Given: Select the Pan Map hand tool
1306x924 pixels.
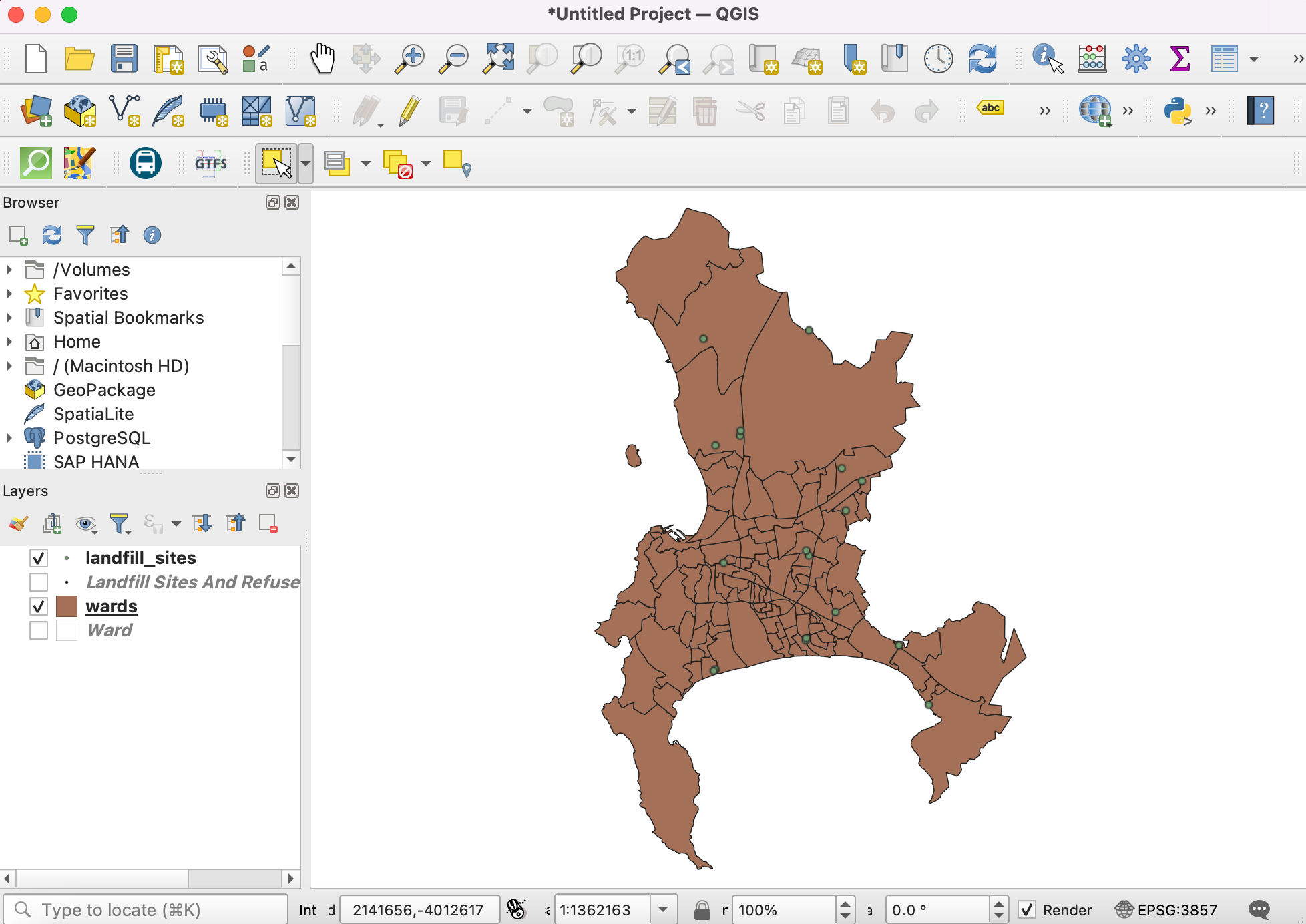Looking at the screenshot, I should [x=322, y=59].
